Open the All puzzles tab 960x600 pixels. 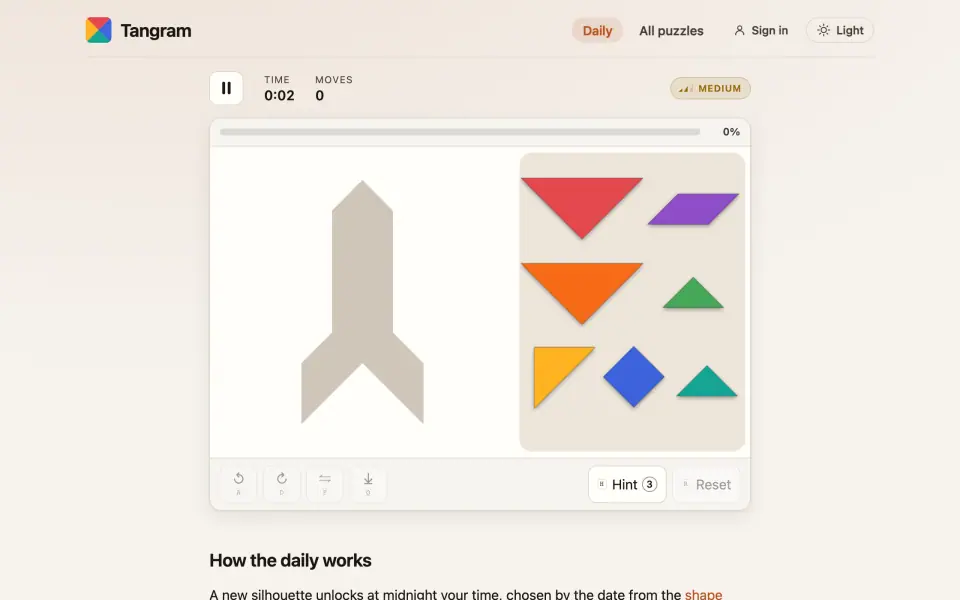tap(671, 31)
